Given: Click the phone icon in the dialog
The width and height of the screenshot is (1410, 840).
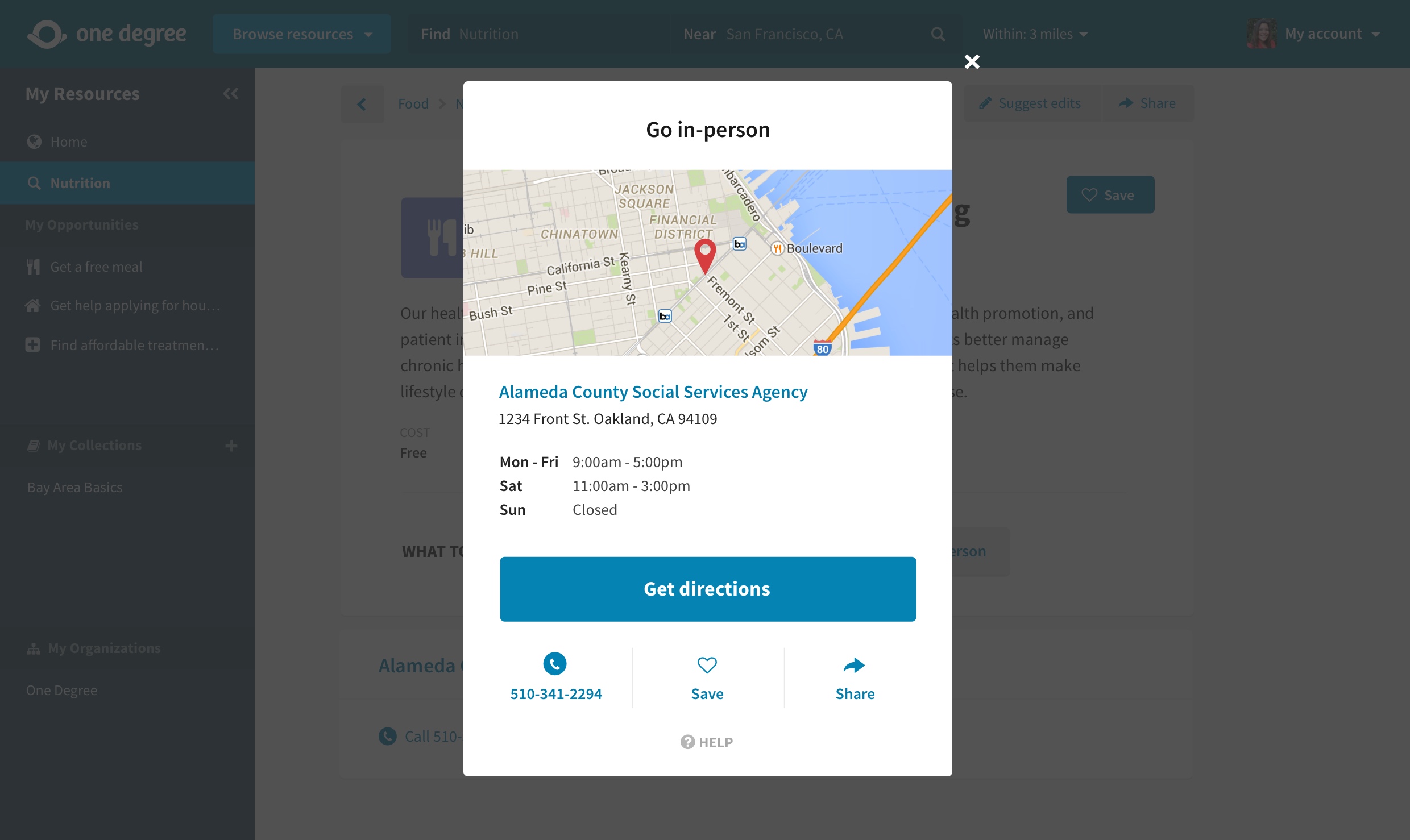Looking at the screenshot, I should pyautogui.click(x=554, y=663).
